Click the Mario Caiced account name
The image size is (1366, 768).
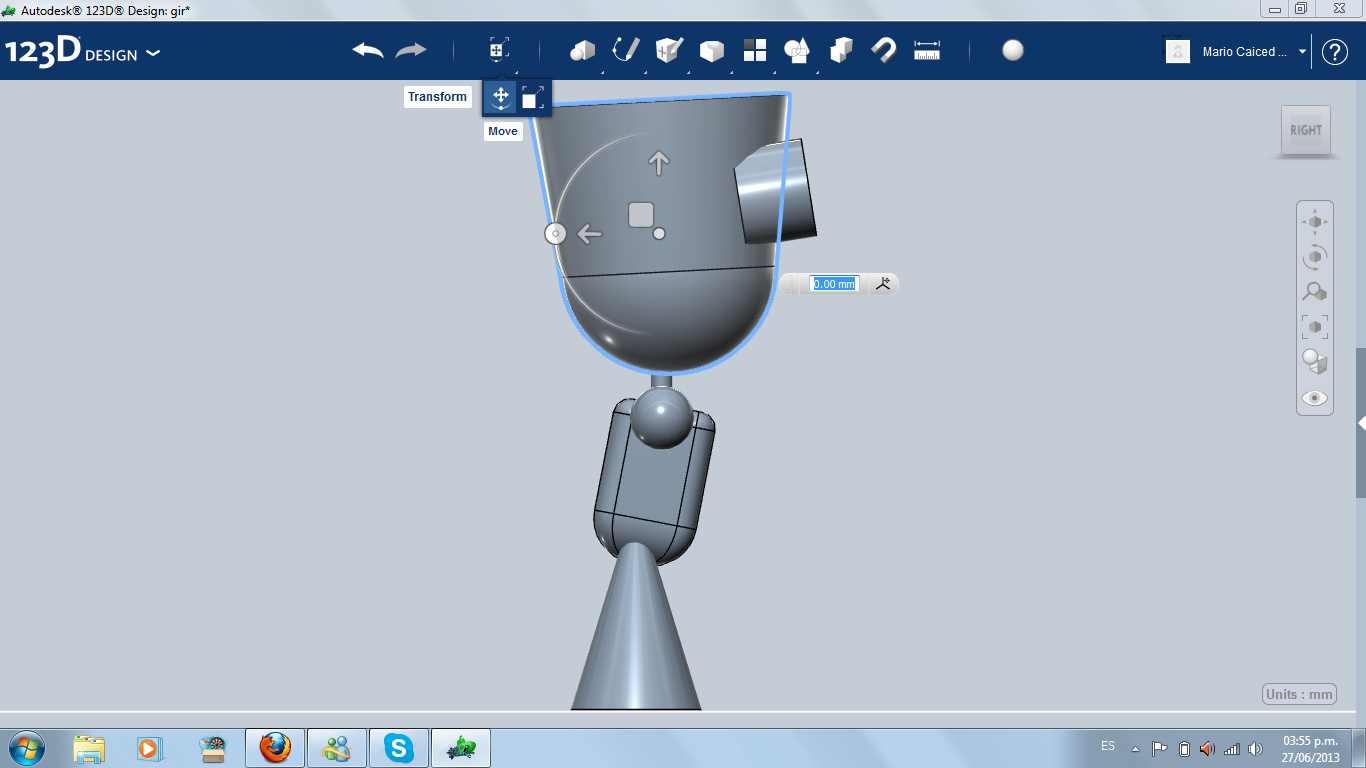click(1245, 52)
